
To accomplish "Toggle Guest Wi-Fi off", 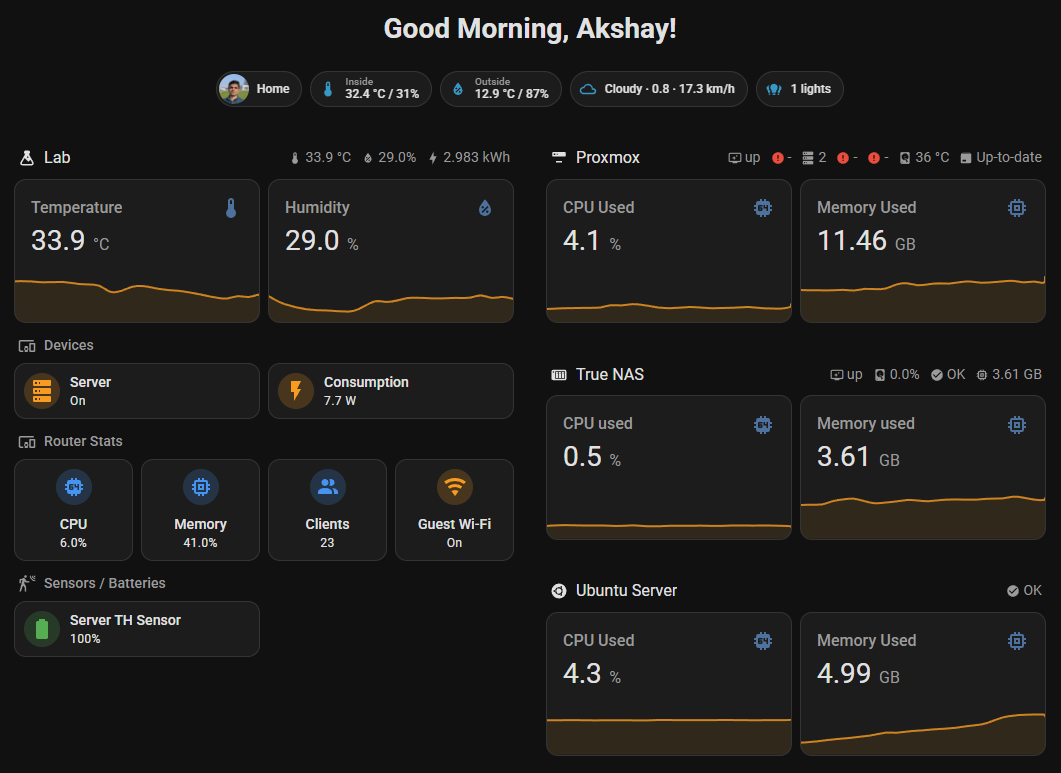I will (x=454, y=509).
